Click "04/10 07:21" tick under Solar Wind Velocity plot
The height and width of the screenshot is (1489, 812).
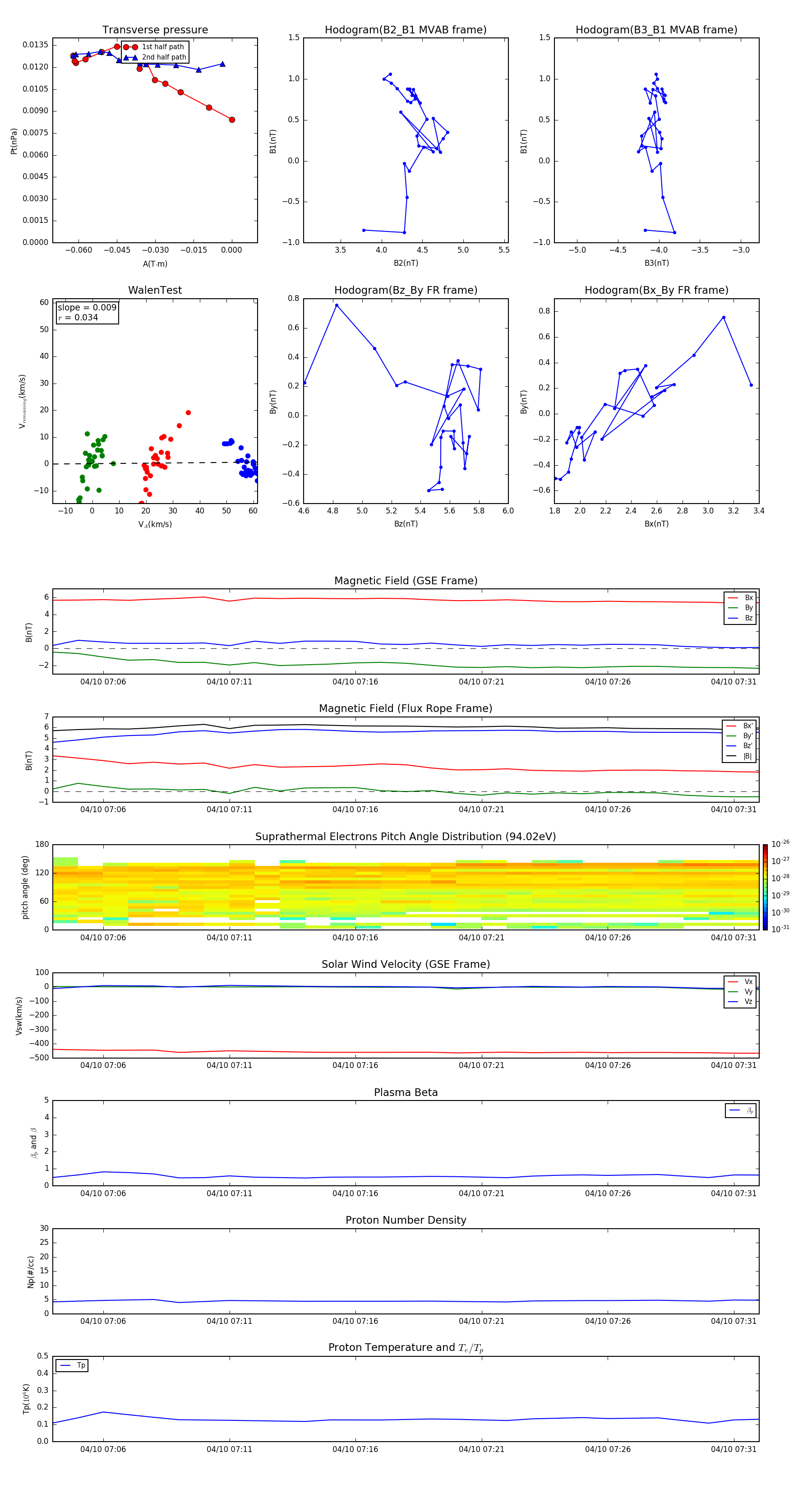pyautogui.click(x=481, y=1065)
